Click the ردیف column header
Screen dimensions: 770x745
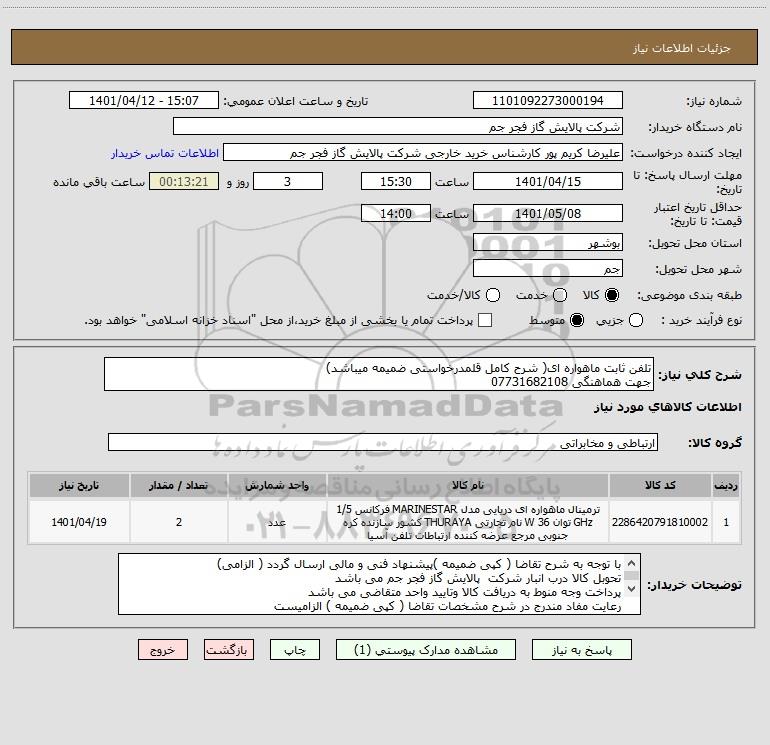coord(726,485)
